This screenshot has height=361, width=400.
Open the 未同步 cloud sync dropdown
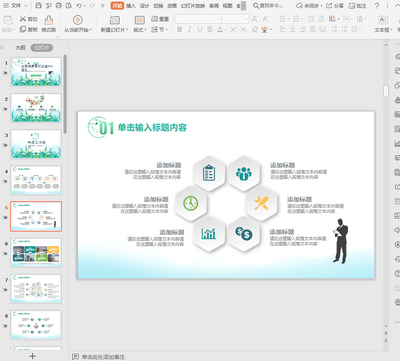309,6
